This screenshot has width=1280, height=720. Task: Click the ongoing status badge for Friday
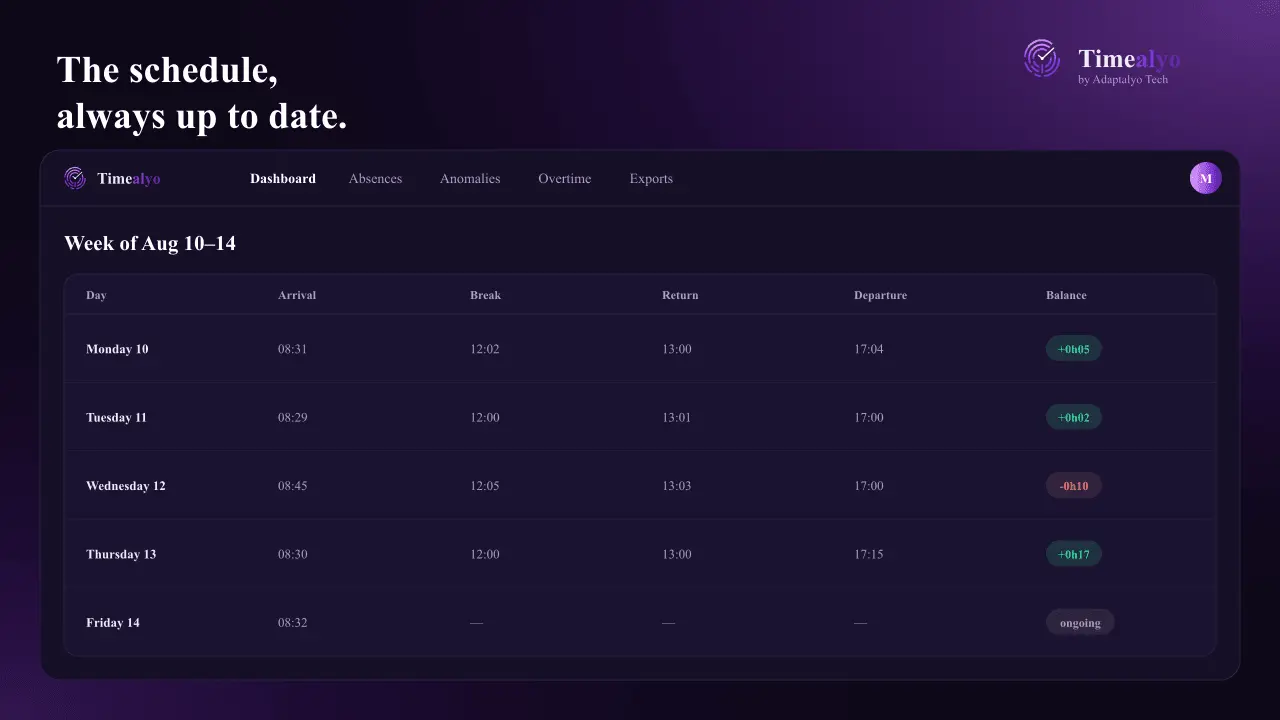pos(1080,623)
